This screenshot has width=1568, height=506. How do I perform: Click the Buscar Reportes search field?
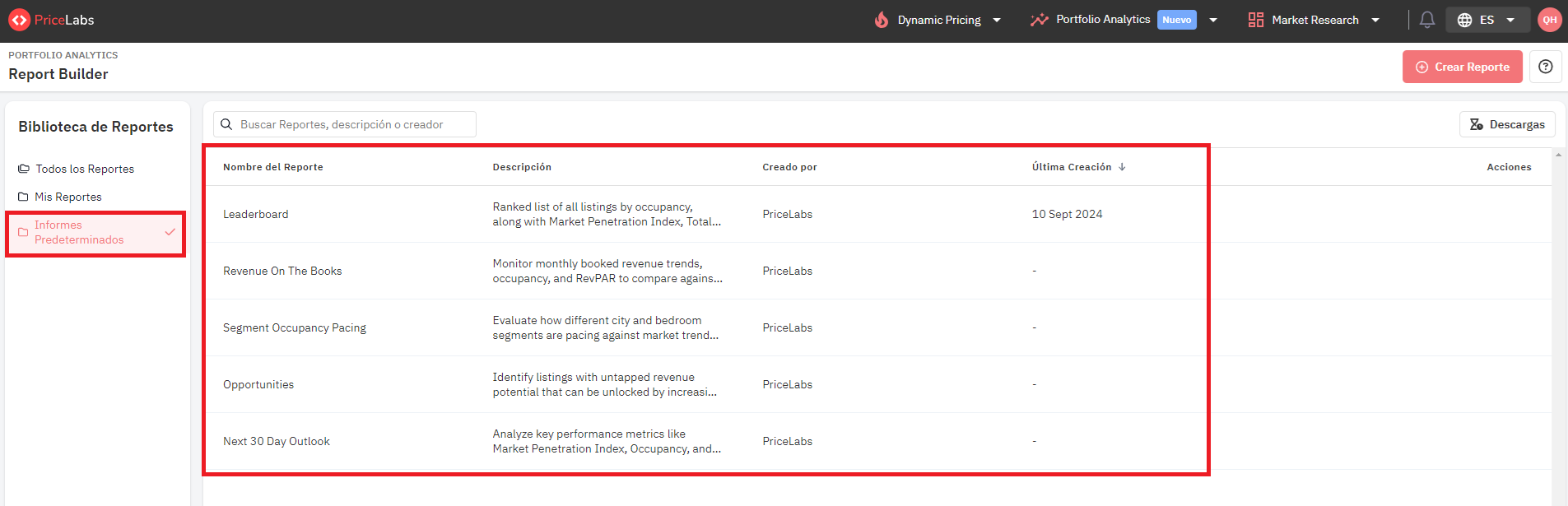(345, 124)
